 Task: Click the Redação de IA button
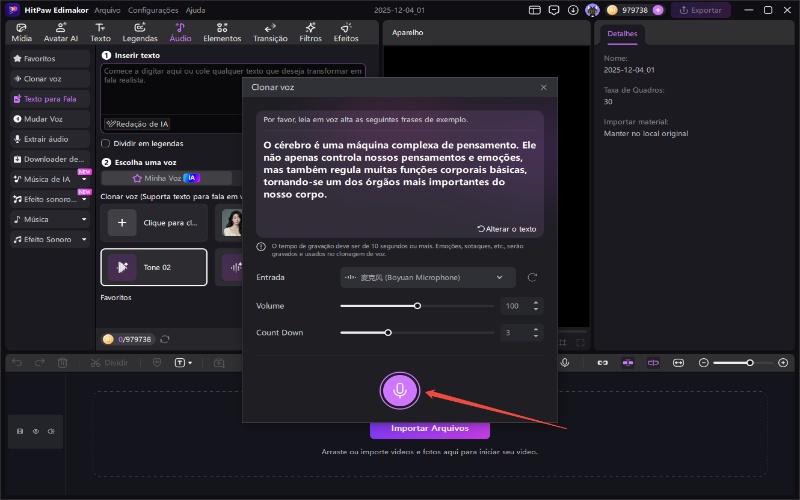[x=137, y=124]
